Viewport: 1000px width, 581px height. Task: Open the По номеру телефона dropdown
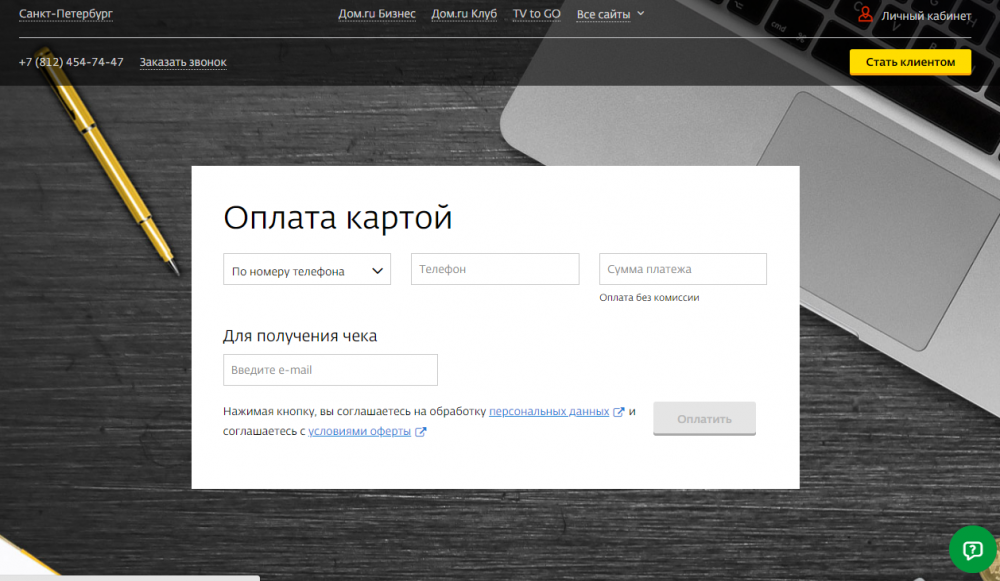(x=307, y=269)
